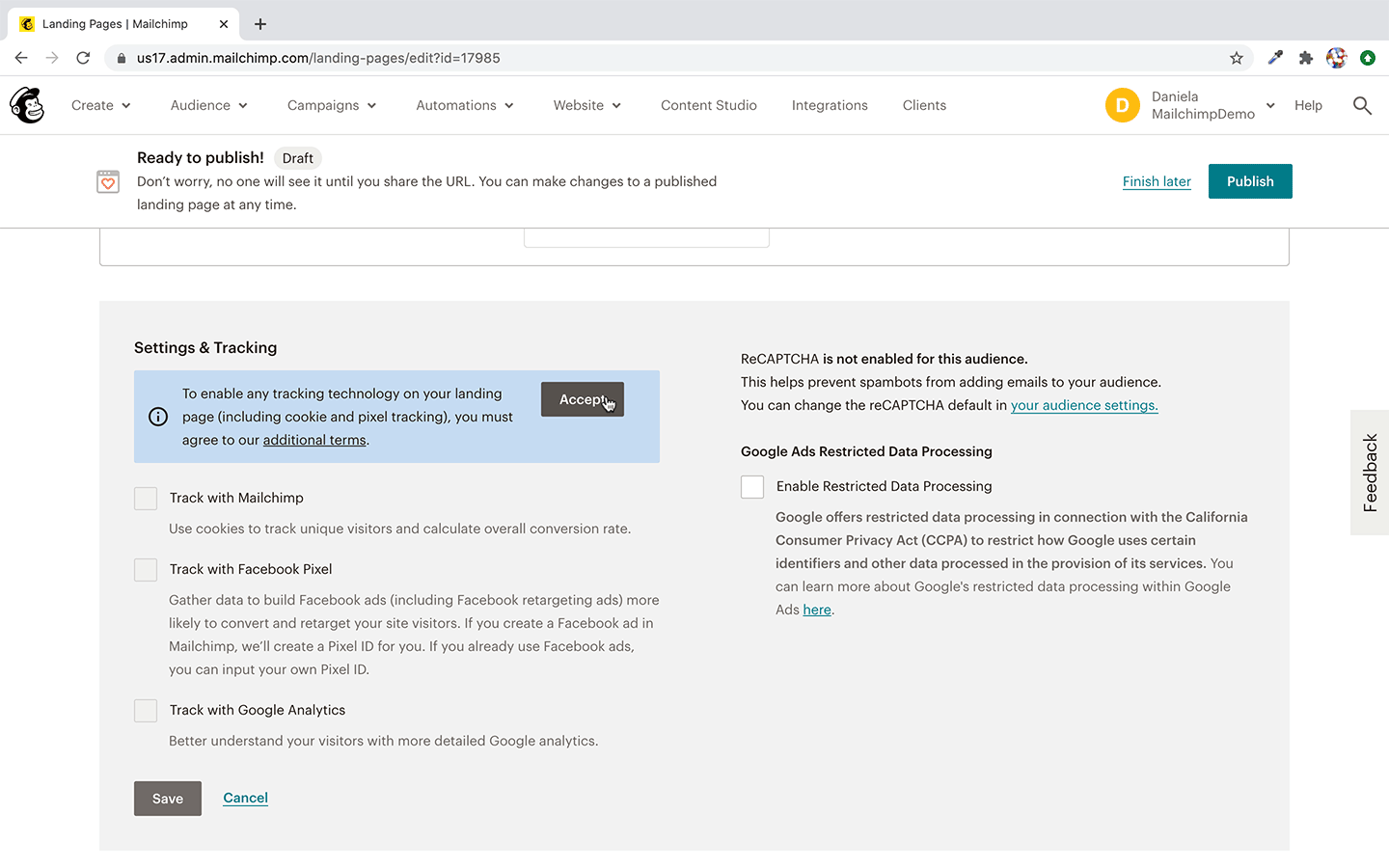The height and width of the screenshot is (868, 1389).
Task: Open the additional terms link
Action: pos(314,440)
